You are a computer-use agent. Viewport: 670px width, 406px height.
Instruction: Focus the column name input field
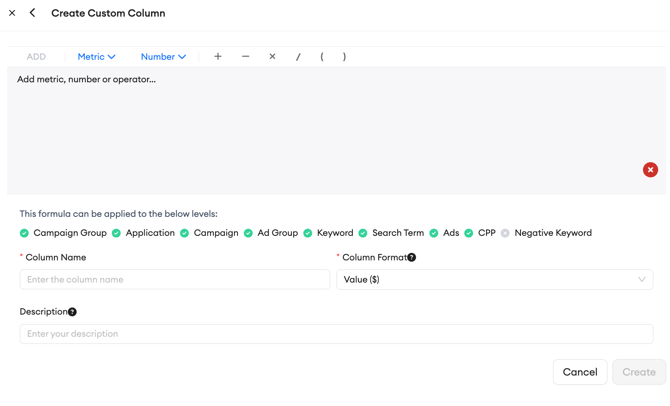coord(175,280)
